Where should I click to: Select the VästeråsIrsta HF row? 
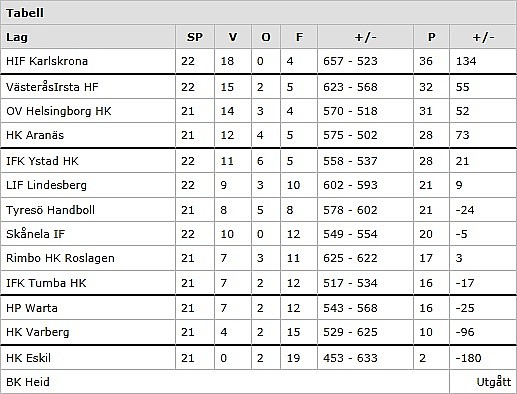point(258,87)
